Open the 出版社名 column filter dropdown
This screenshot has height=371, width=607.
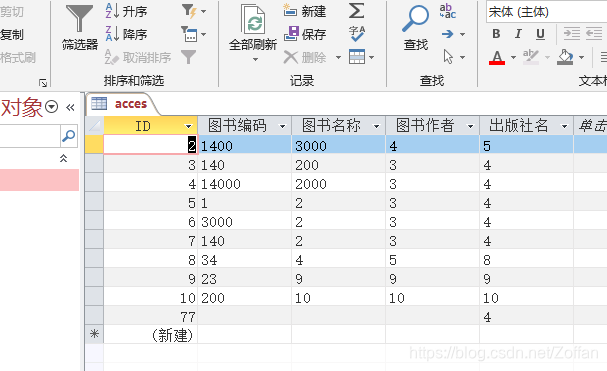564,126
